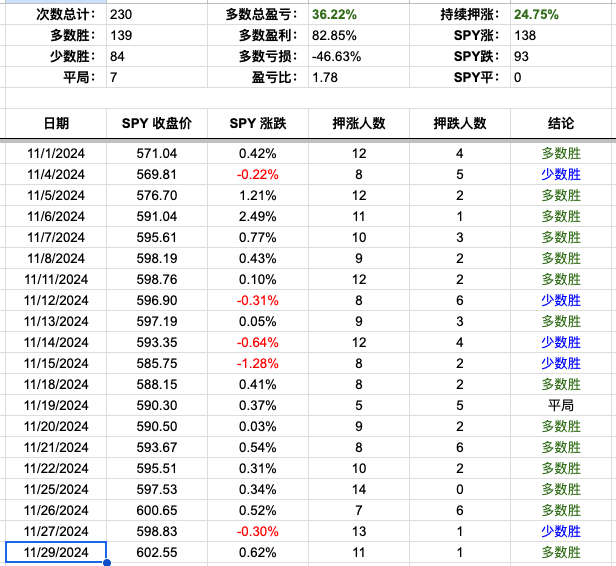Click the SPY 收盘价 column header
Screen dimensions: 616x566
pyautogui.click(x=157, y=123)
